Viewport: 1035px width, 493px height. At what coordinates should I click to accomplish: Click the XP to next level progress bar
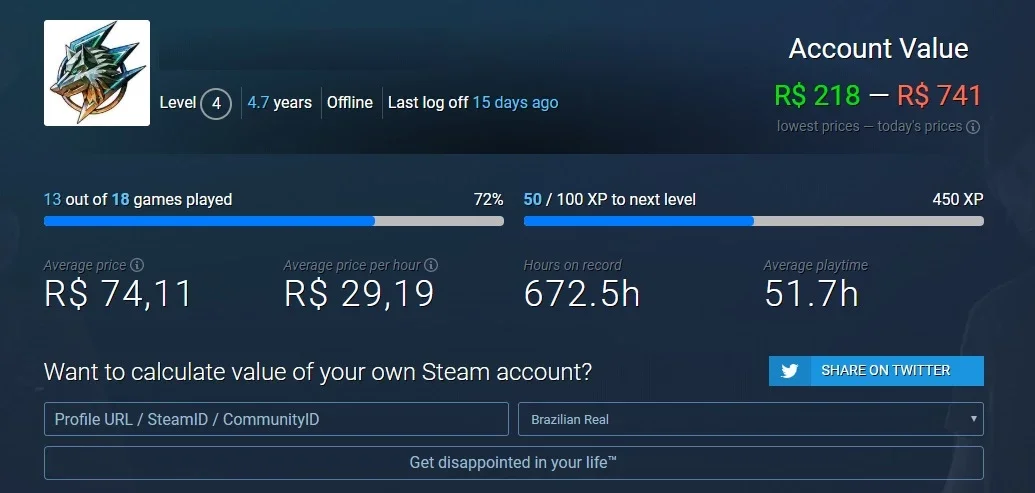pos(753,221)
